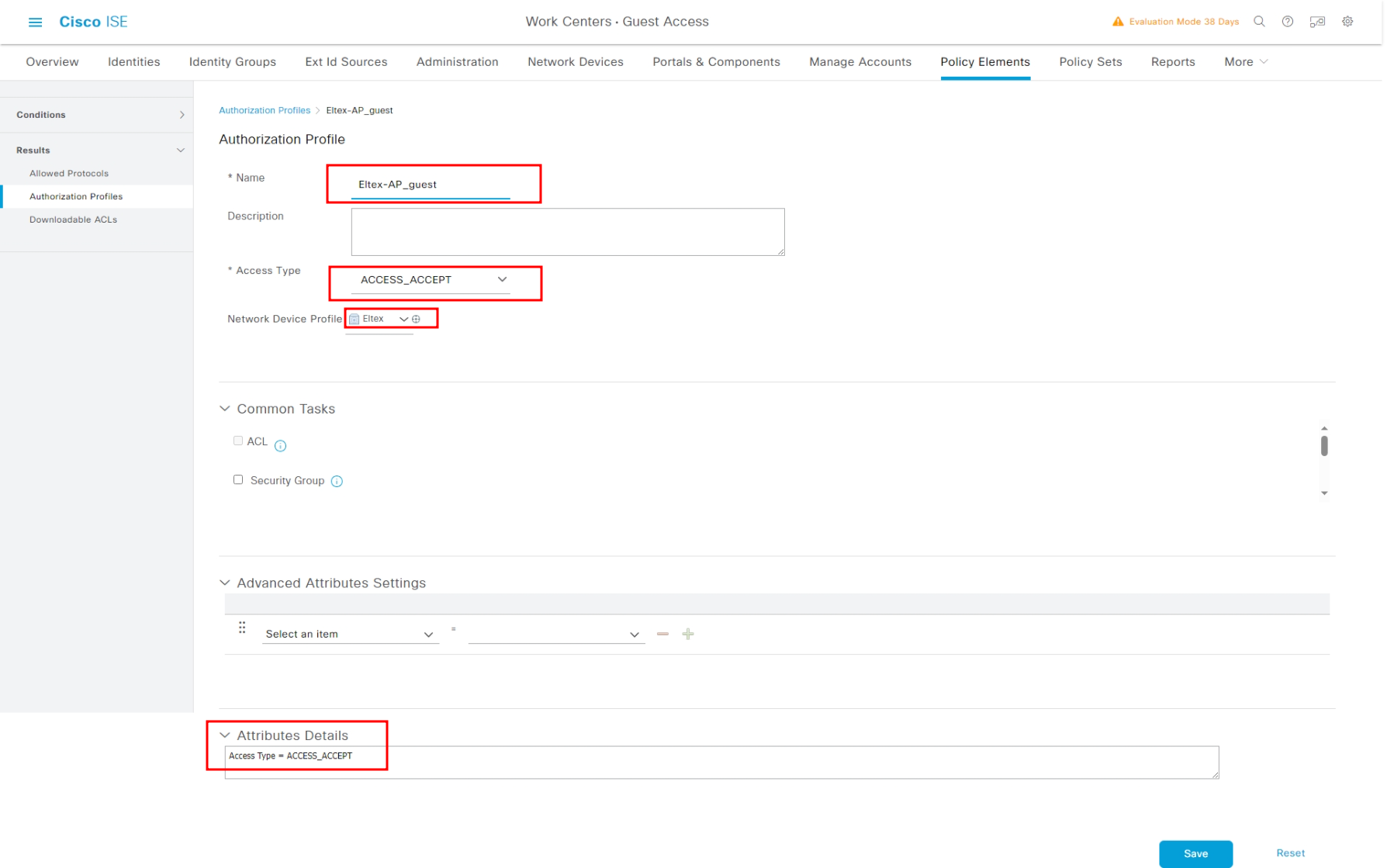Switch to the Ext Id Sources tab
Image resolution: width=1387 pixels, height=868 pixels.
point(346,62)
